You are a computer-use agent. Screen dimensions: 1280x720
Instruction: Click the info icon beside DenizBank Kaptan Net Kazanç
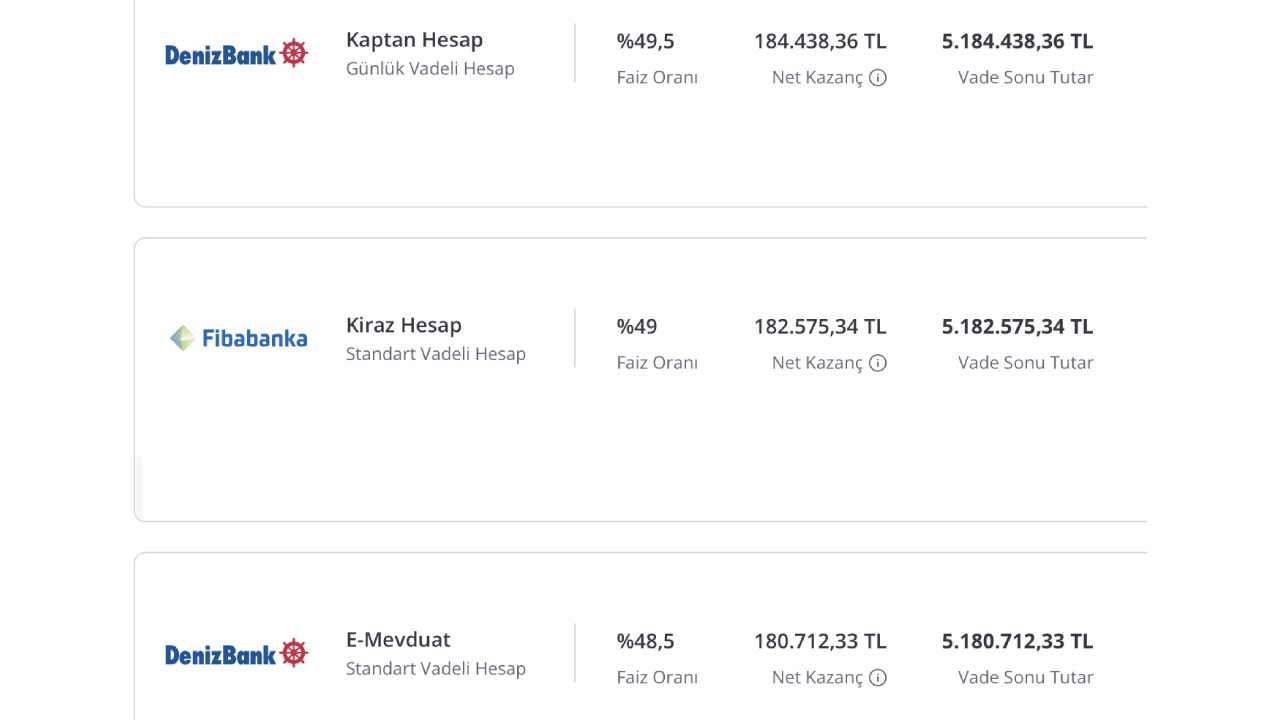tap(878, 78)
